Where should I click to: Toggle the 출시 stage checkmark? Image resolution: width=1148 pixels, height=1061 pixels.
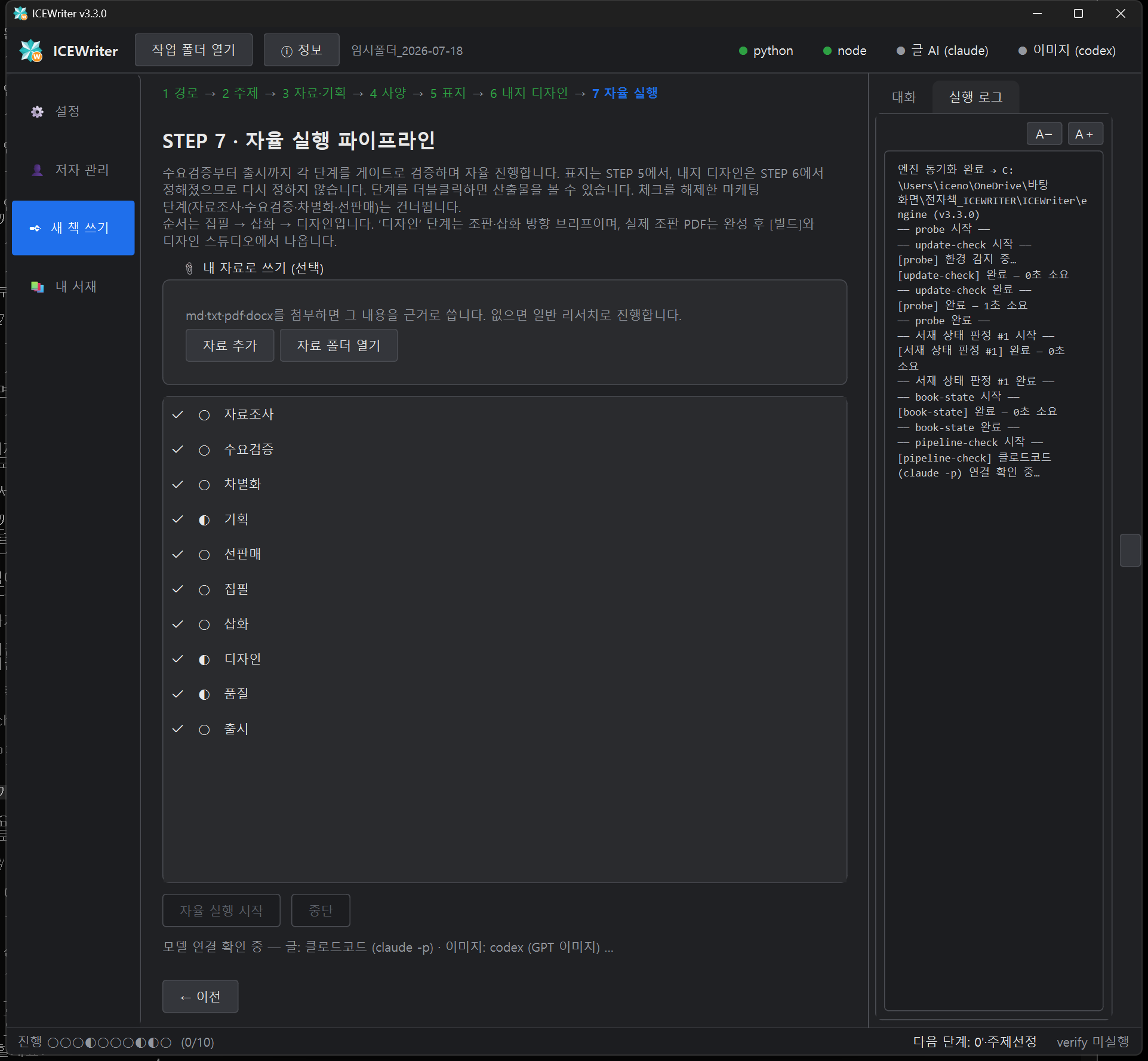pyautogui.click(x=177, y=728)
